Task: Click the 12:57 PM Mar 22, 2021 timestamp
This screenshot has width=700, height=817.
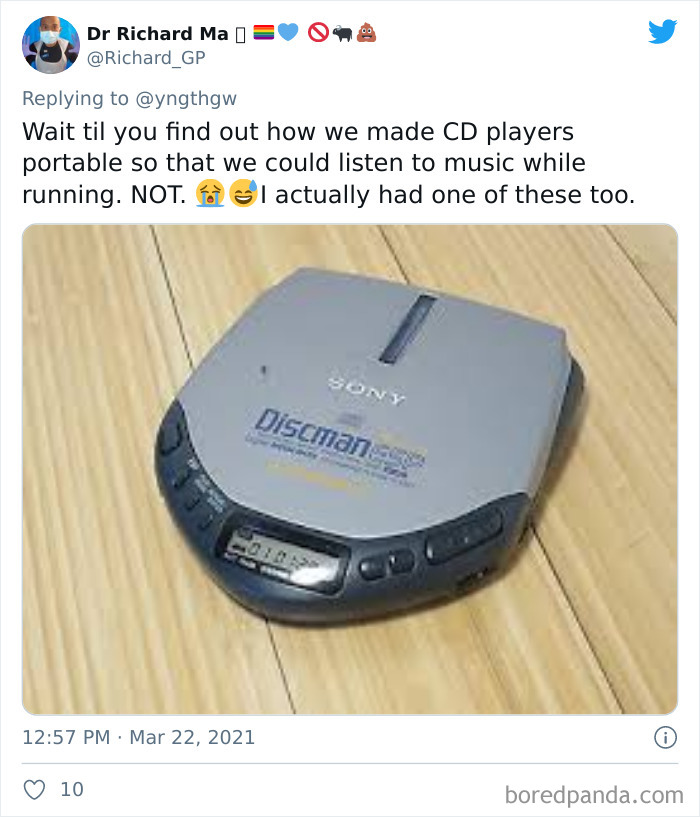Action: pyautogui.click(x=139, y=737)
